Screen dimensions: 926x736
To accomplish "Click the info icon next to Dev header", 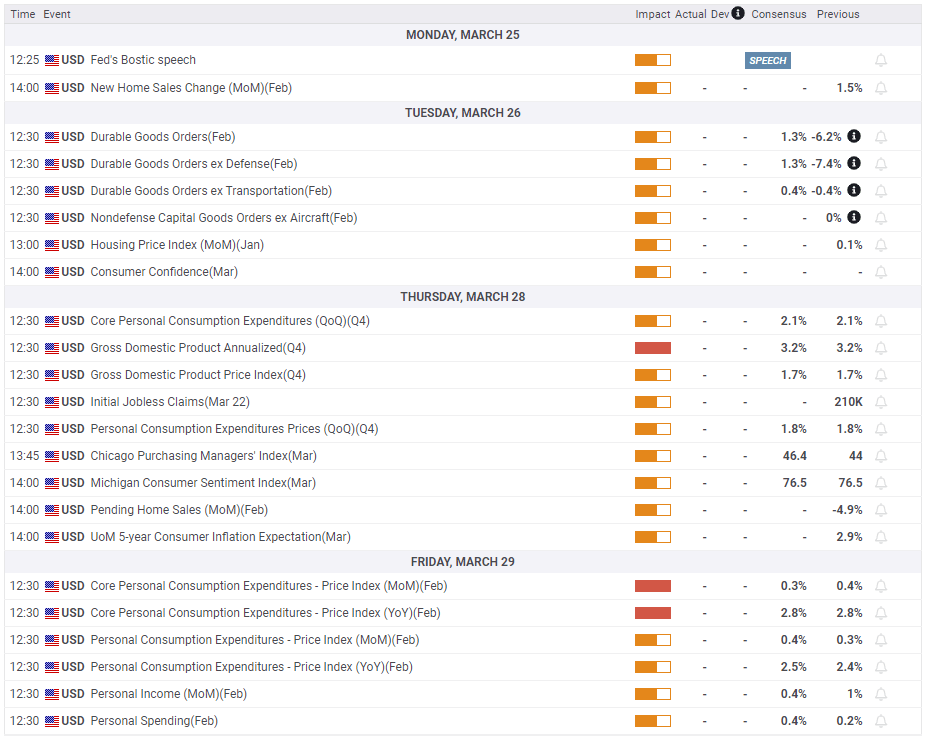I will [x=738, y=14].
